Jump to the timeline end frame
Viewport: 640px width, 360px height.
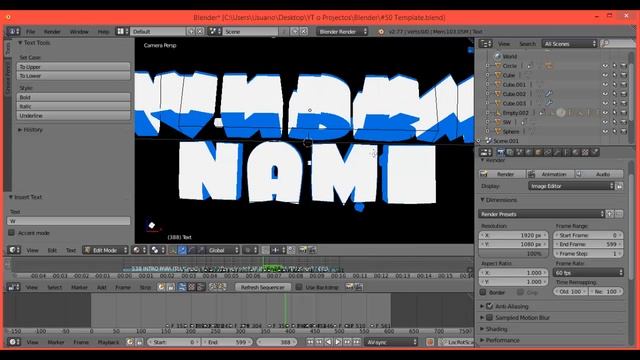tap(357, 342)
